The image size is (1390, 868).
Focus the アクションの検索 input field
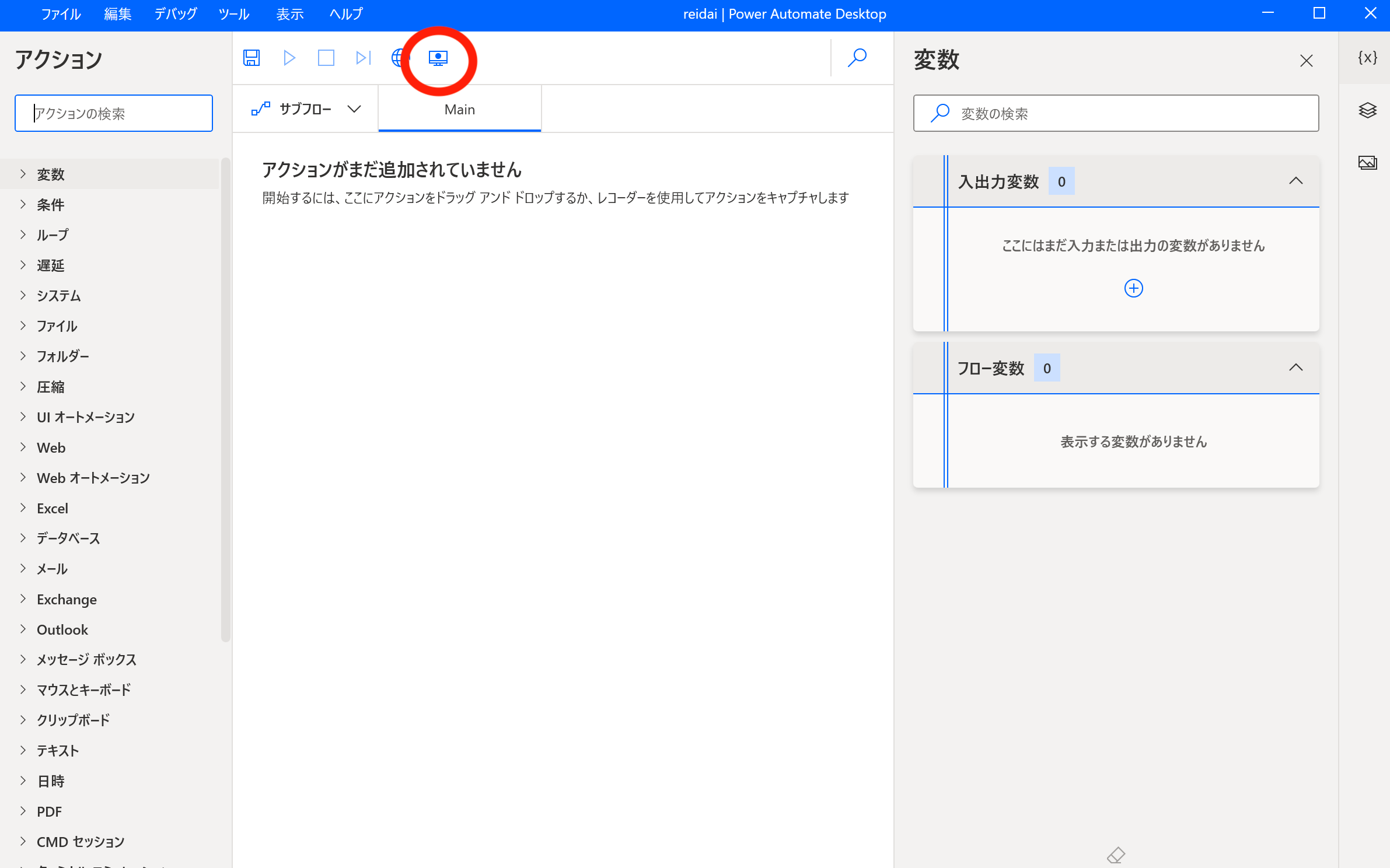pos(114,113)
